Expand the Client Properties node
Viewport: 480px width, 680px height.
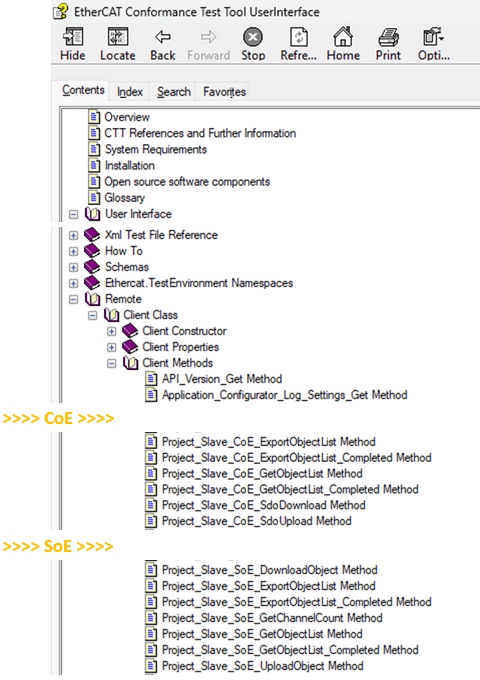[112, 348]
